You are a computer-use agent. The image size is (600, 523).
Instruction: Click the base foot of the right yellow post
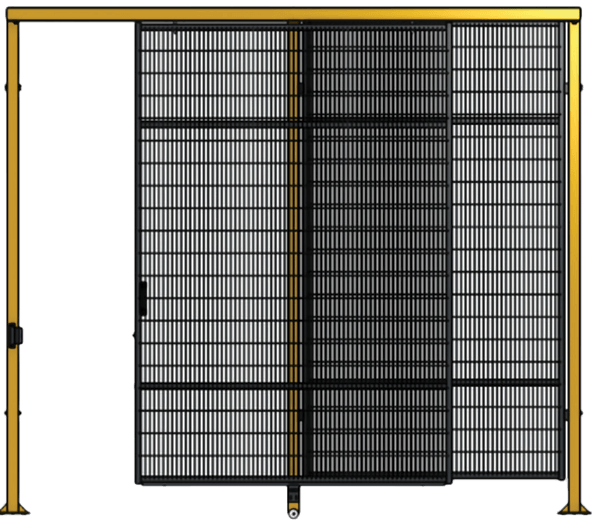[574, 509]
